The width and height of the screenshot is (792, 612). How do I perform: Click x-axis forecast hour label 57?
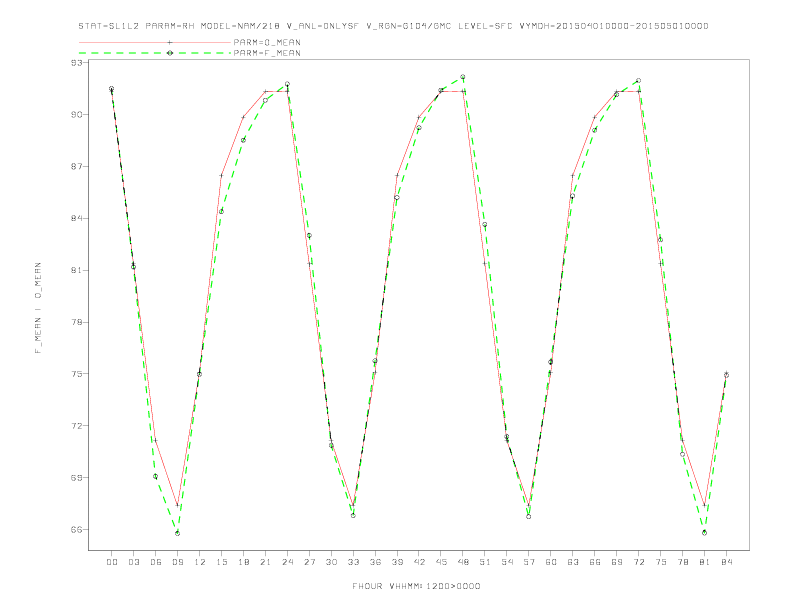[529, 562]
